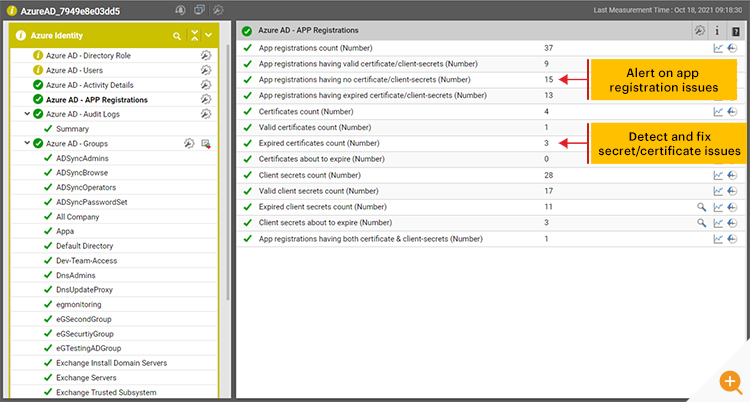The height and width of the screenshot is (402, 750).
Task: Open graph for Certificates count
Action: (x=718, y=112)
